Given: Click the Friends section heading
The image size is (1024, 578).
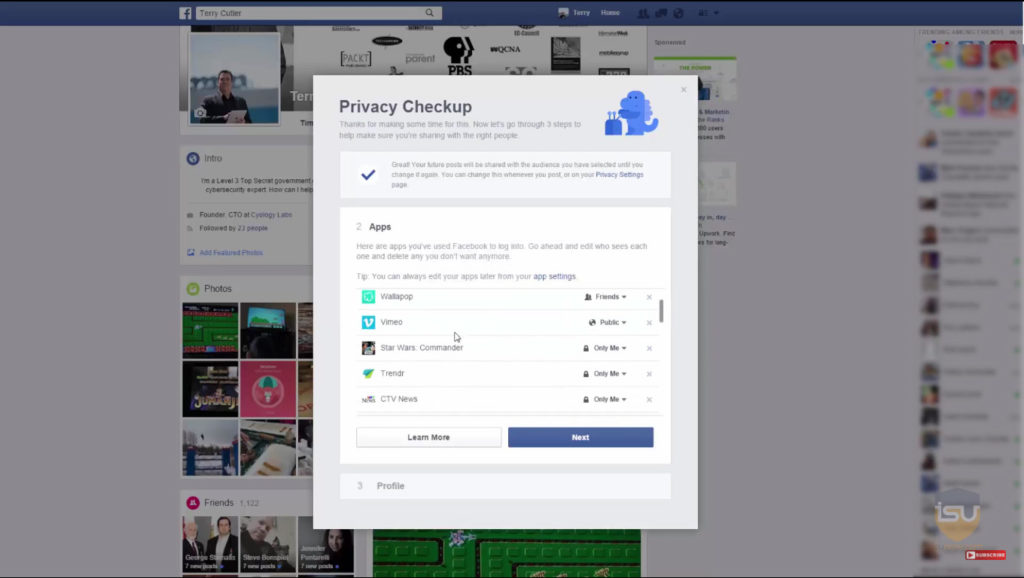Looking at the screenshot, I should 218,503.
